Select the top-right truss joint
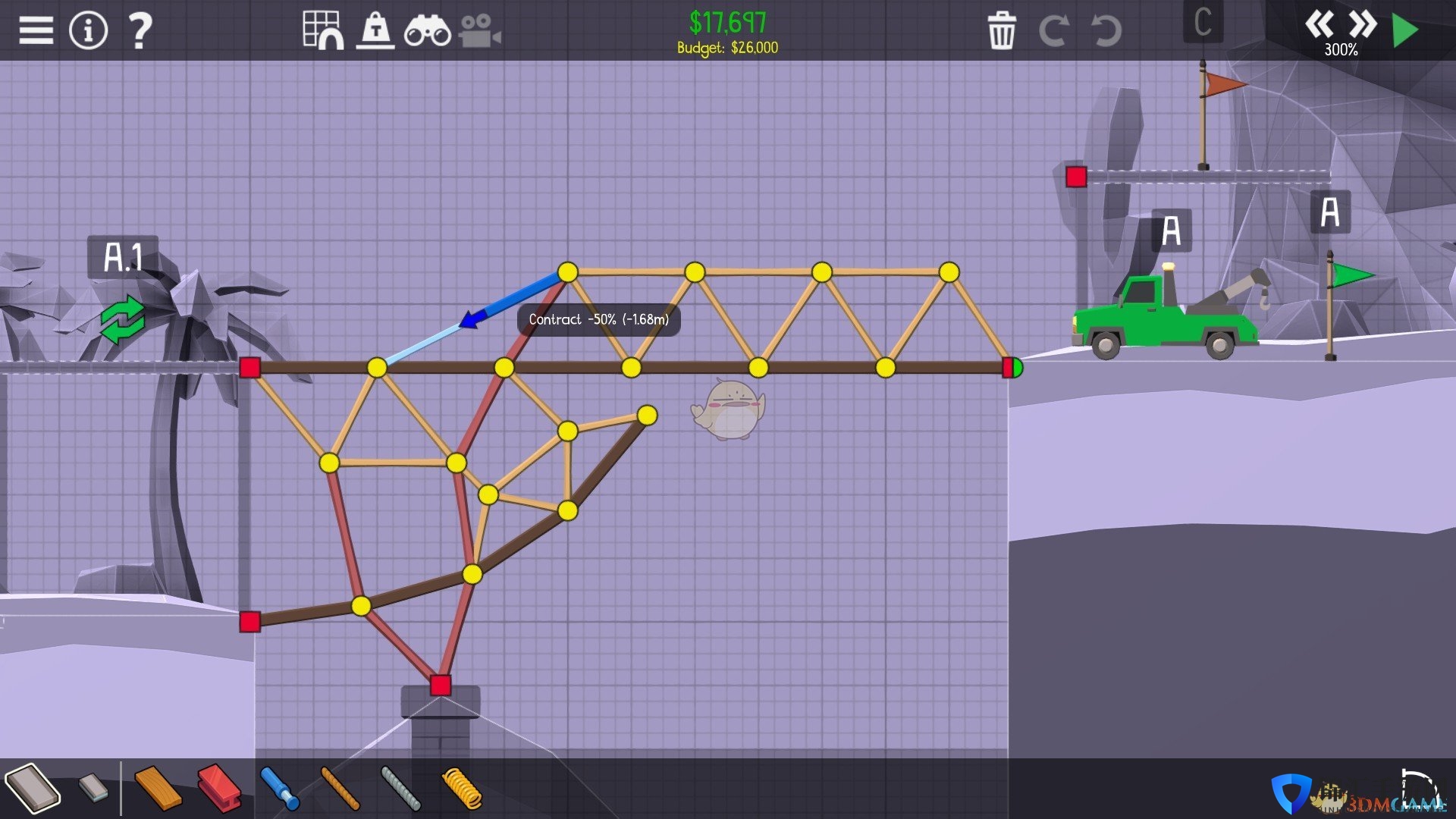This screenshot has width=1456, height=819. (x=949, y=272)
